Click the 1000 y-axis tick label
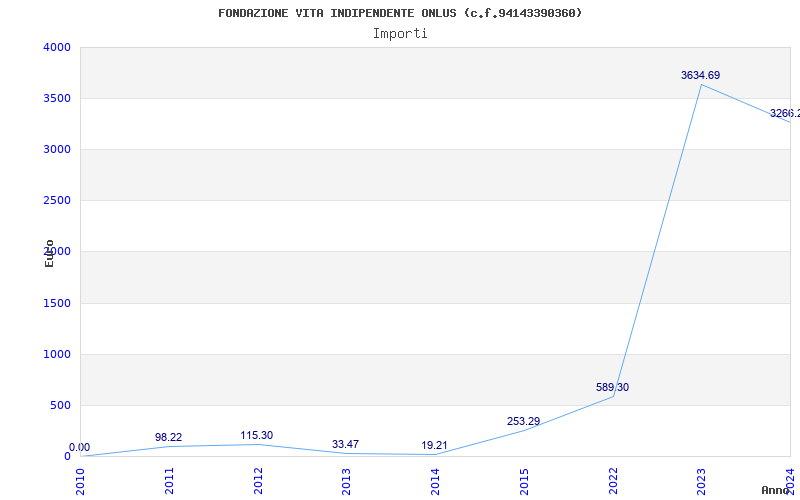This screenshot has width=800, height=500. pyautogui.click(x=57, y=355)
